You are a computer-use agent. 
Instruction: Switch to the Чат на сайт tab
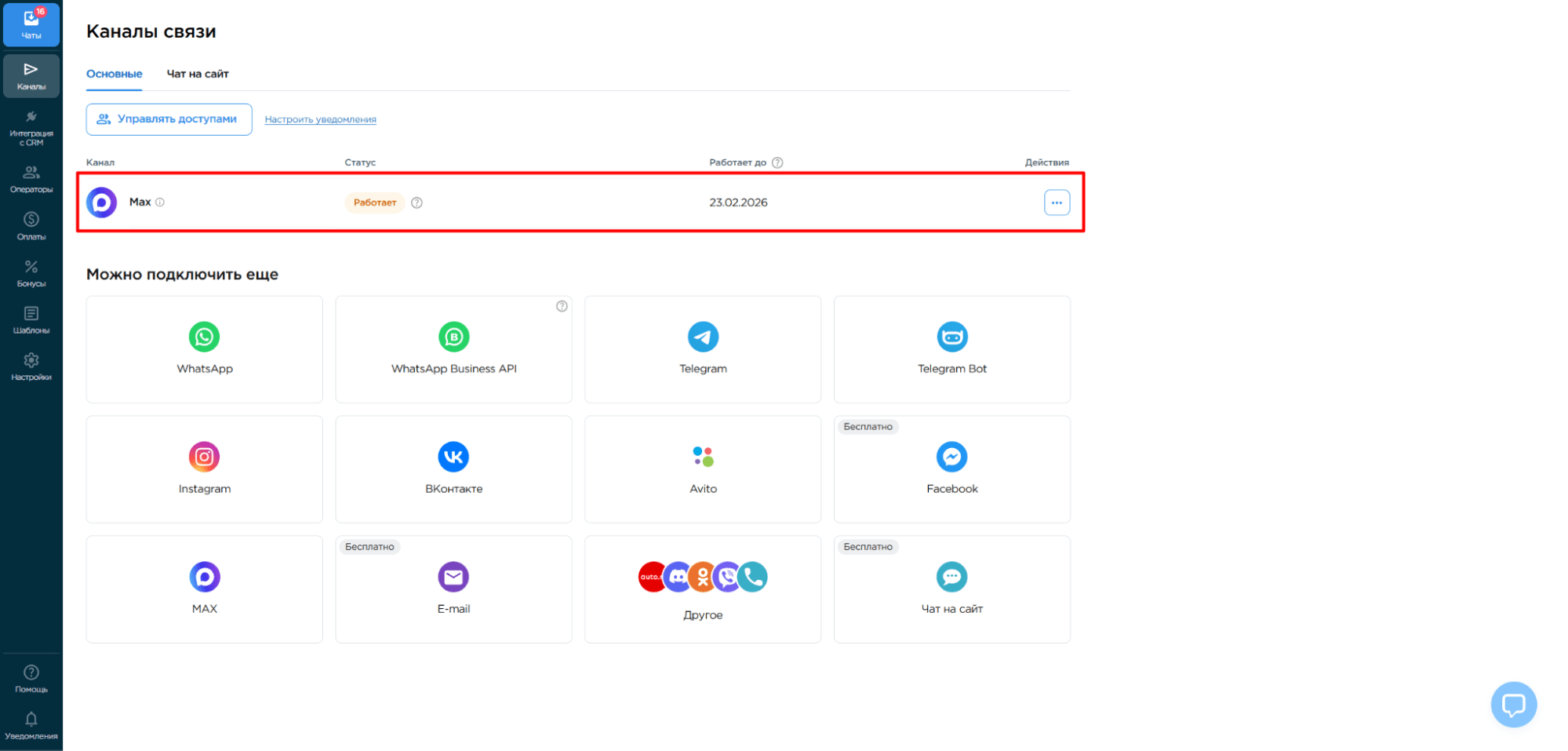(x=198, y=74)
